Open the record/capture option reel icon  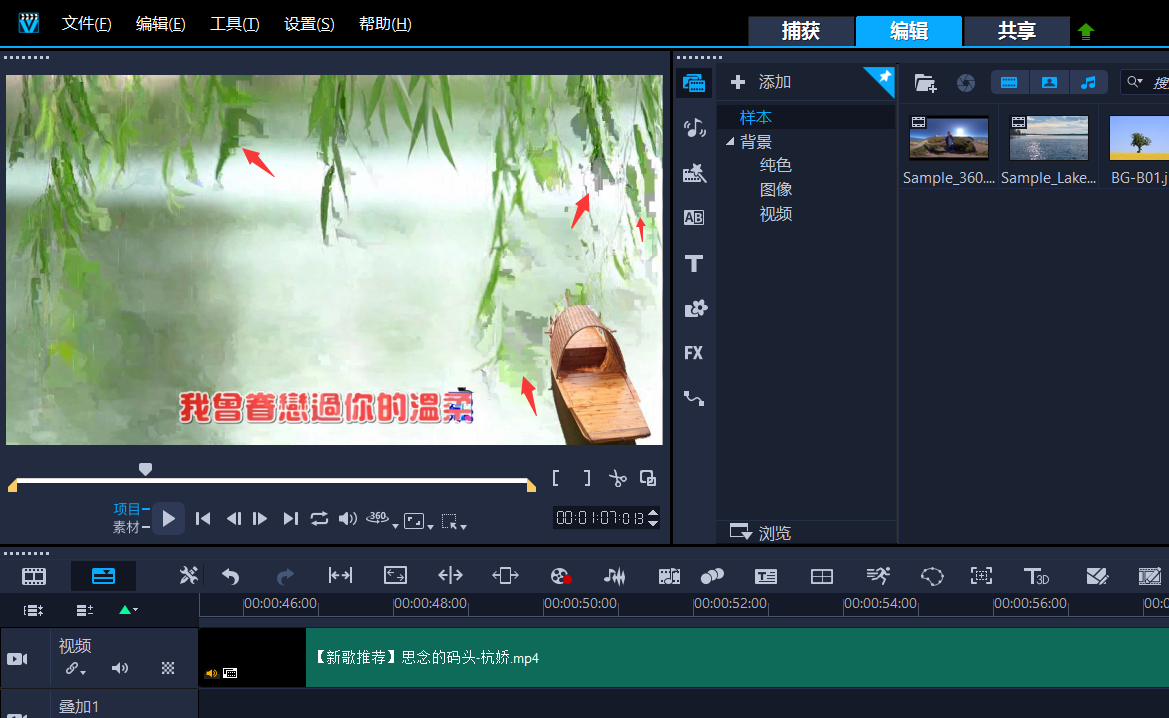point(560,576)
